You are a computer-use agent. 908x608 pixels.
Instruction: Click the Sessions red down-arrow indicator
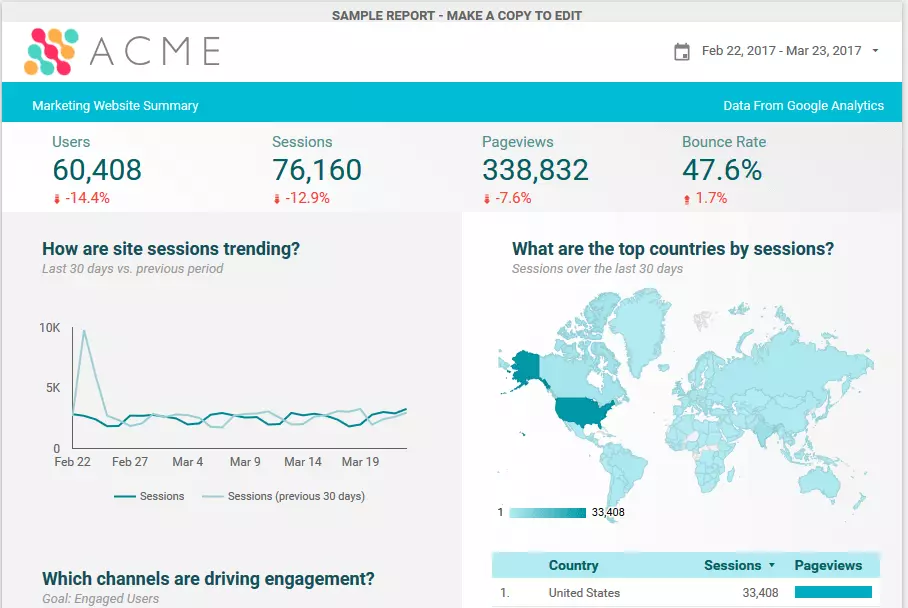pos(277,199)
